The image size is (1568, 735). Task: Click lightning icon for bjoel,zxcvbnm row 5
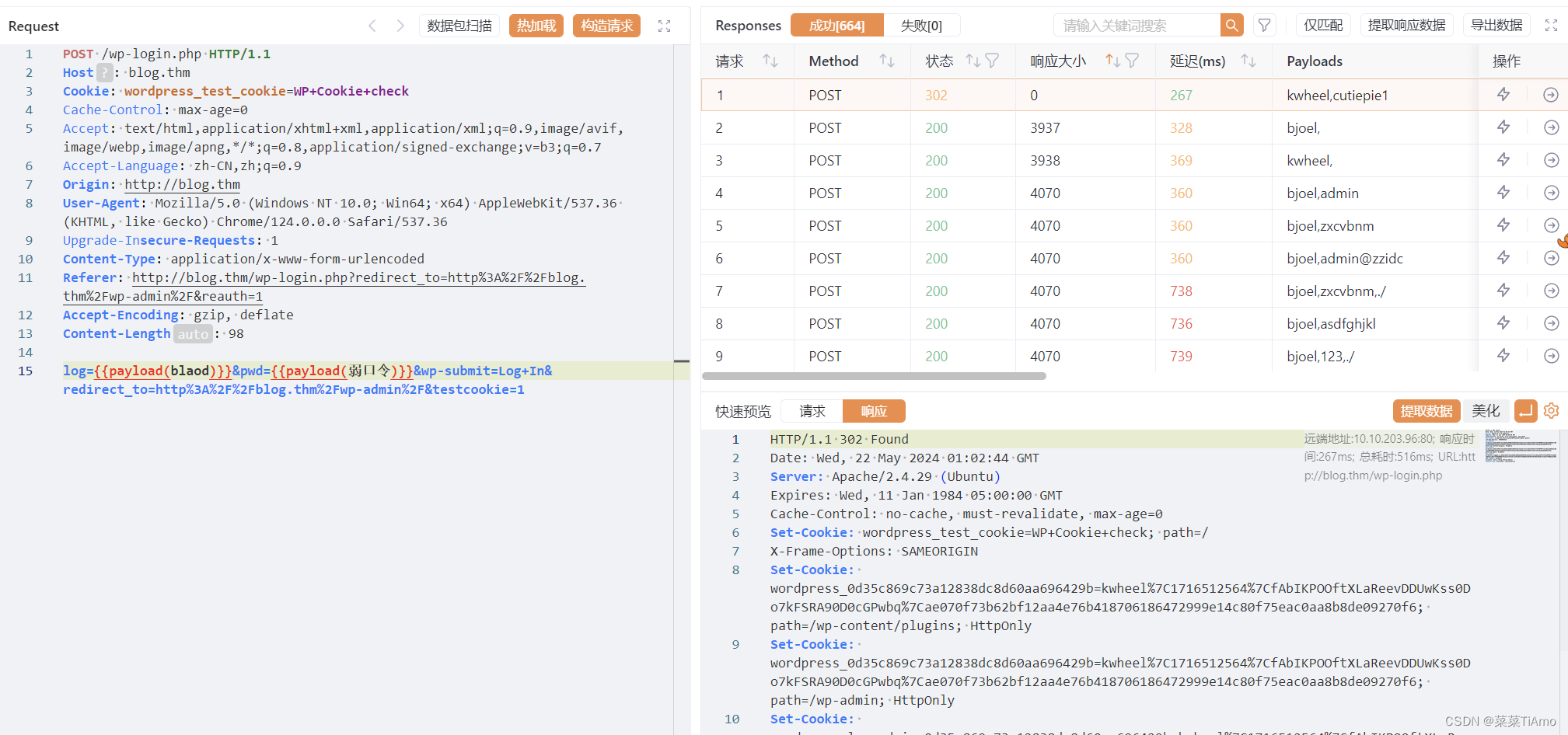[1503, 225]
